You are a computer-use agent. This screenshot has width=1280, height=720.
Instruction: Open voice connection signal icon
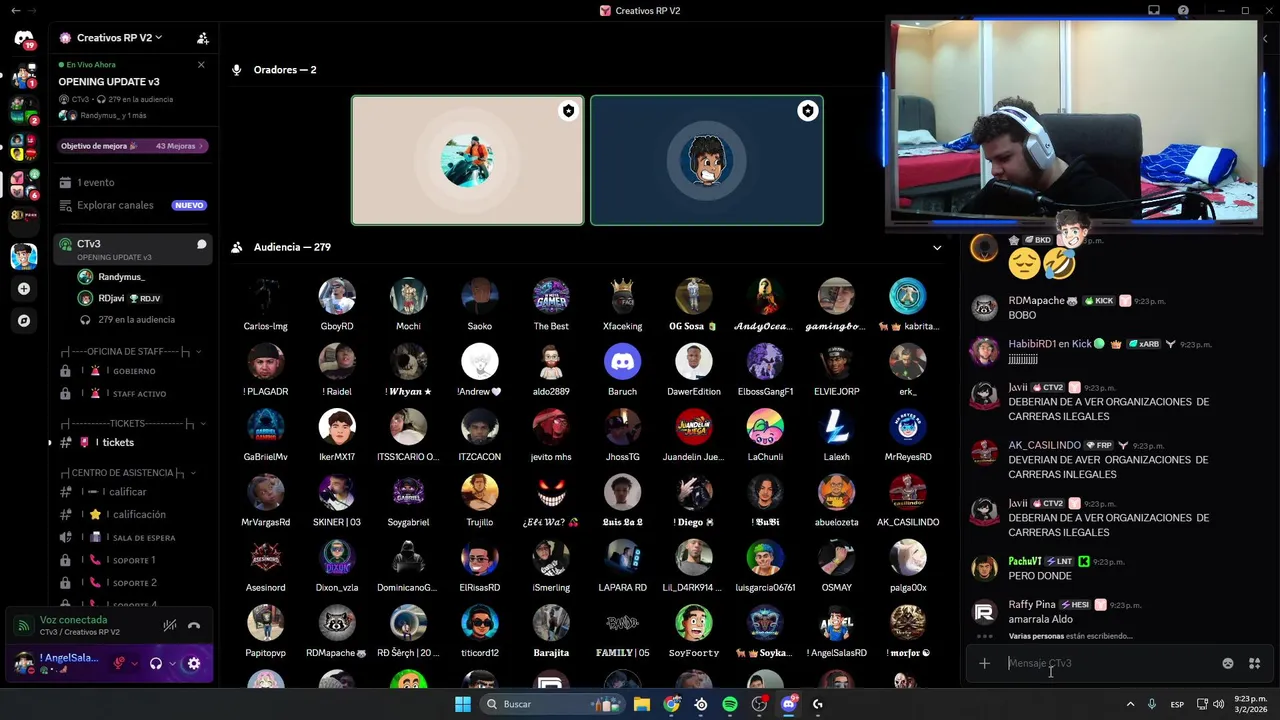[23, 626]
